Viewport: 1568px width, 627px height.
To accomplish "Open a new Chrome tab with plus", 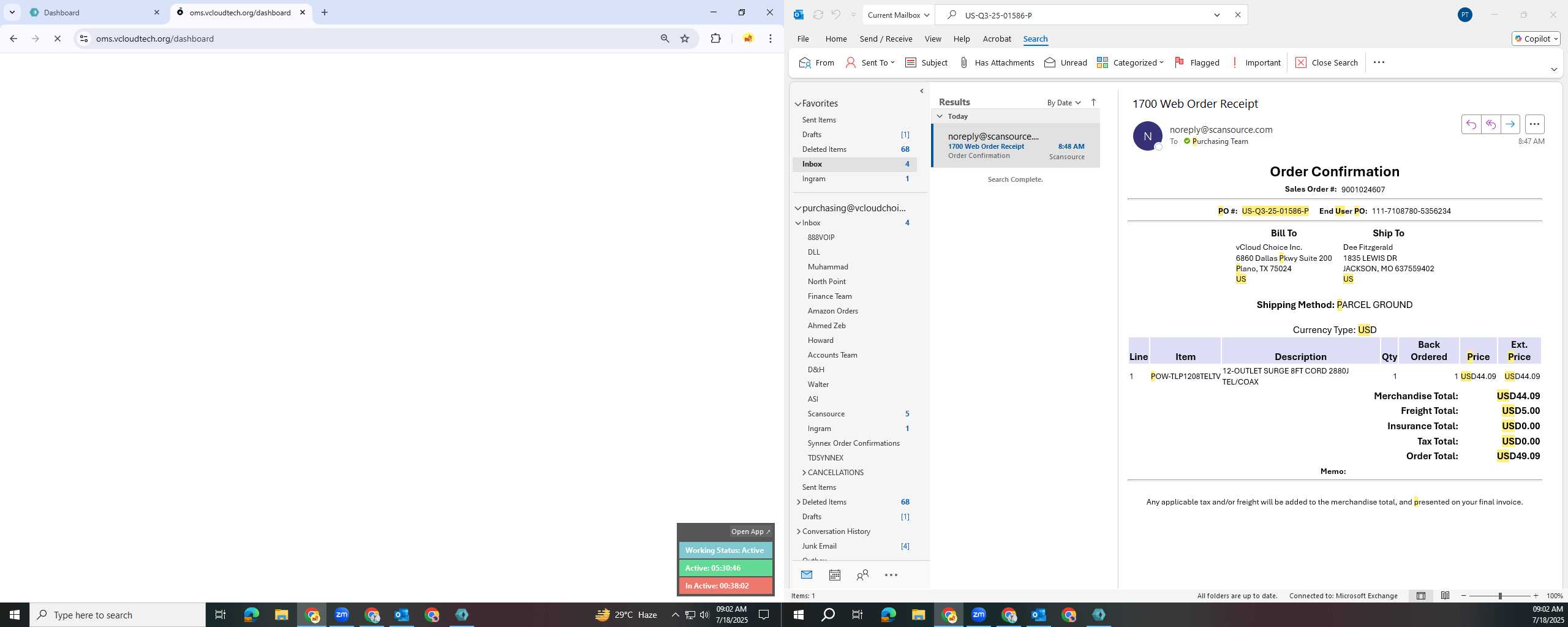I will [x=325, y=12].
